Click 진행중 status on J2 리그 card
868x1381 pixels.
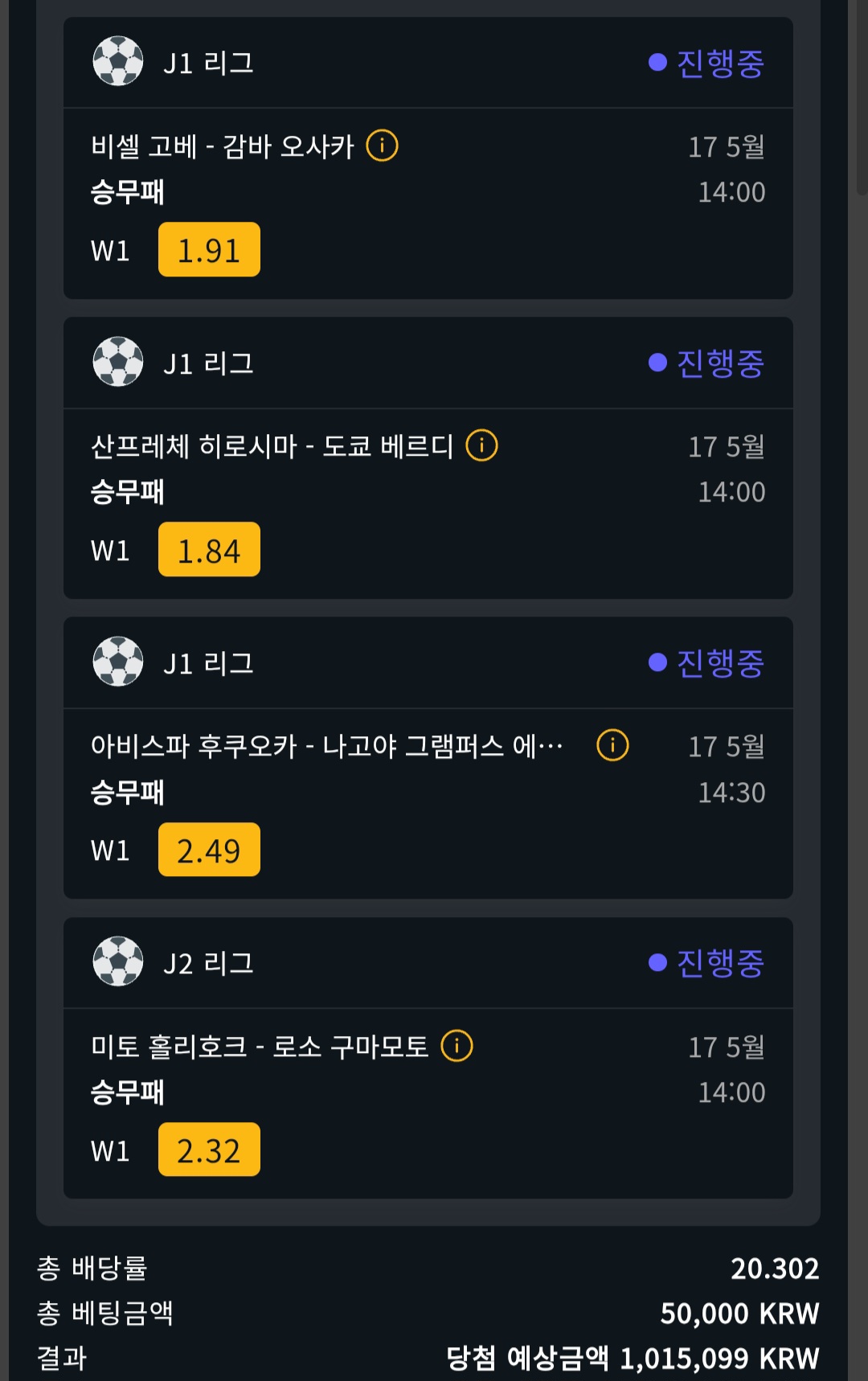point(706,963)
